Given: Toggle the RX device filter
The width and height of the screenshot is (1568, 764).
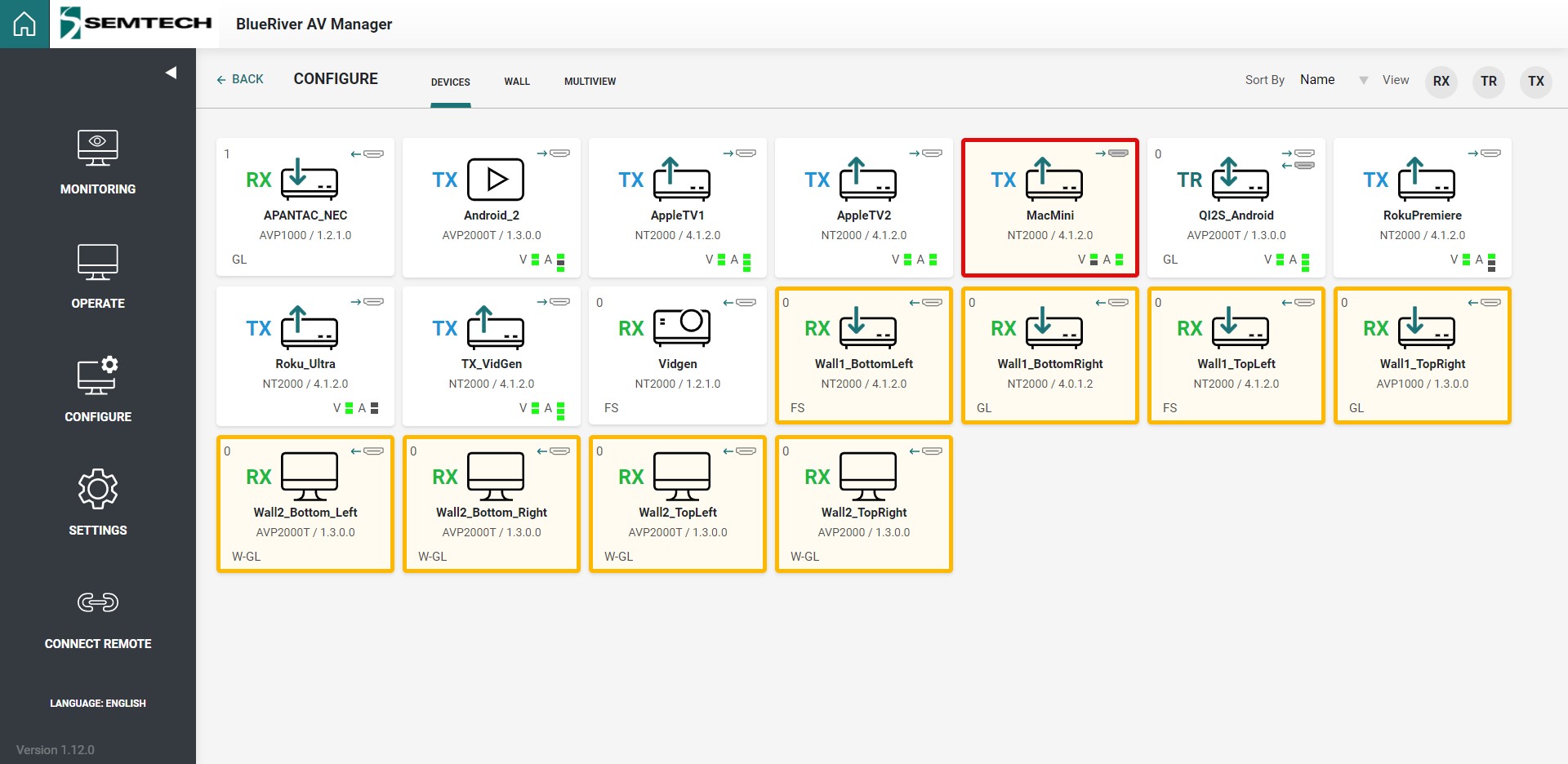Looking at the screenshot, I should coord(1441,82).
